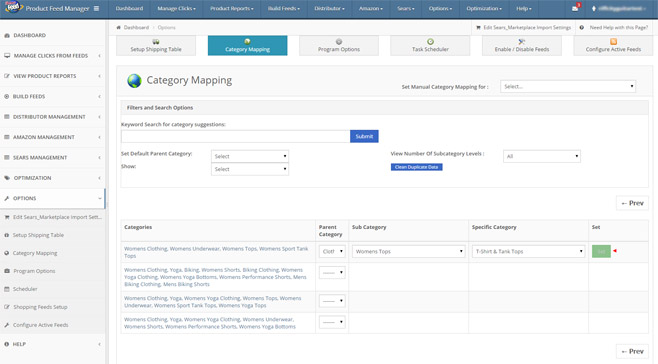Expand the Build Feeds sidebar section
658x364 pixels.
click(52, 96)
